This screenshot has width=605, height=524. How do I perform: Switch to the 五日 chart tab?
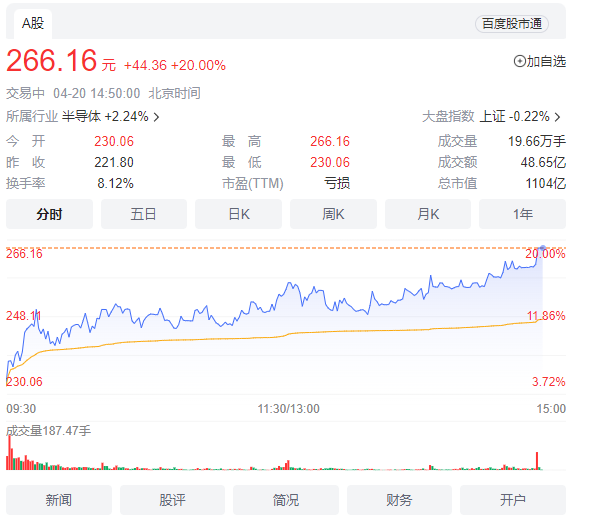pos(144,214)
